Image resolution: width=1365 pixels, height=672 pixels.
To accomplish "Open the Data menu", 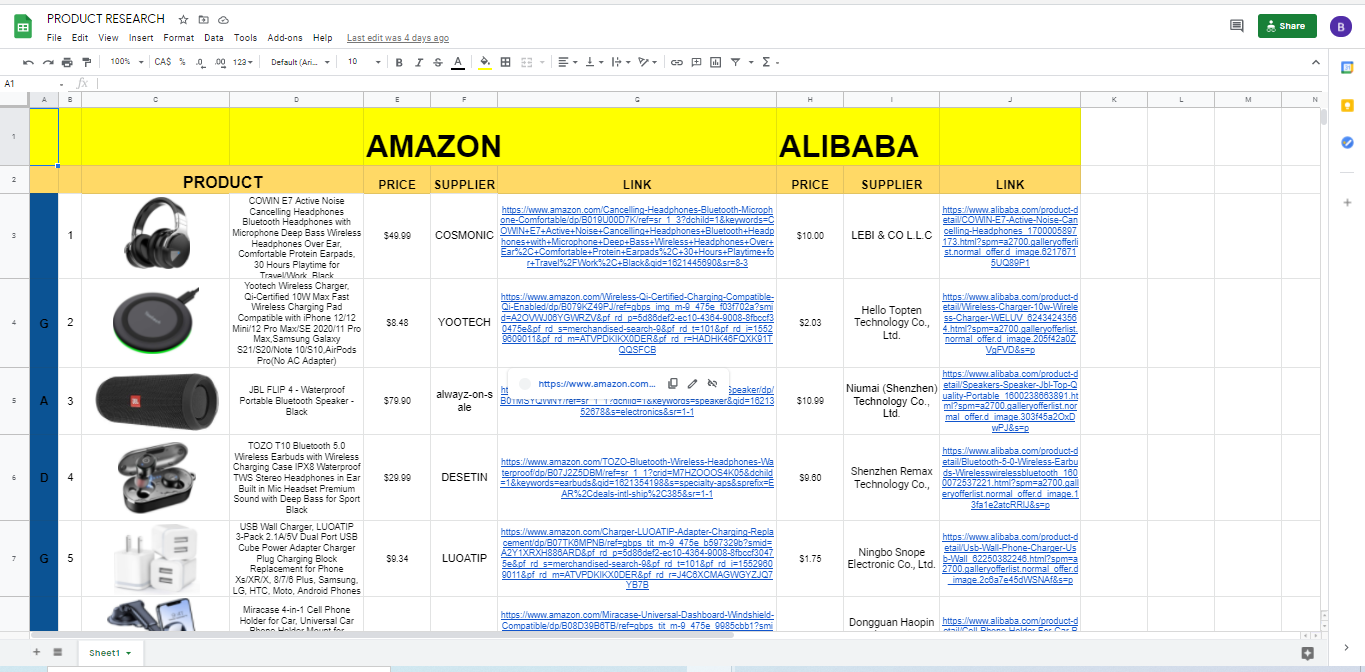I will (214, 38).
